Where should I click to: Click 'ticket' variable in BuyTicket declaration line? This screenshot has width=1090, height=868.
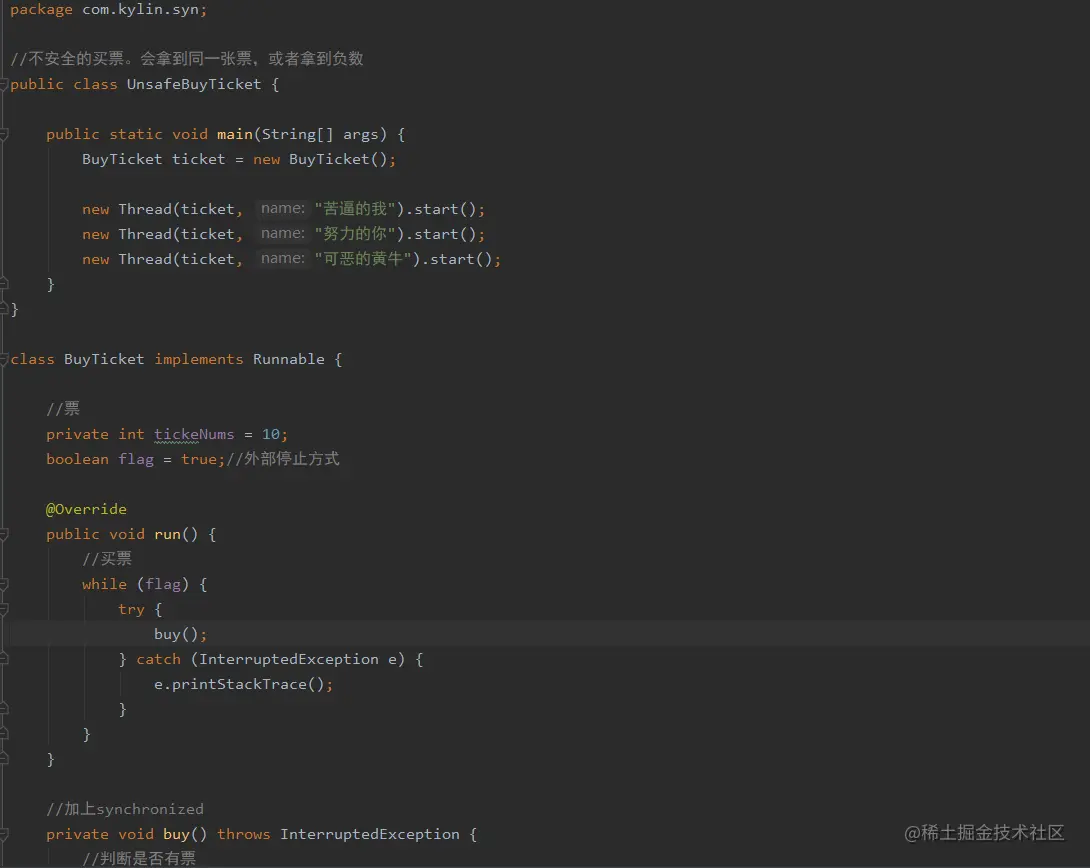point(199,159)
